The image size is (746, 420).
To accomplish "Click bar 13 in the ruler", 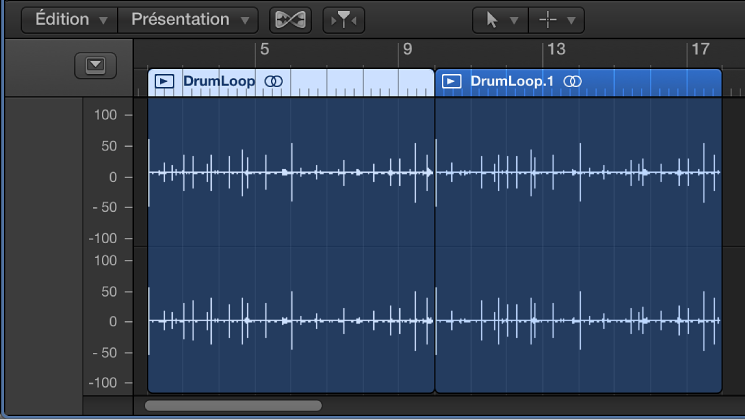I will [x=556, y=49].
